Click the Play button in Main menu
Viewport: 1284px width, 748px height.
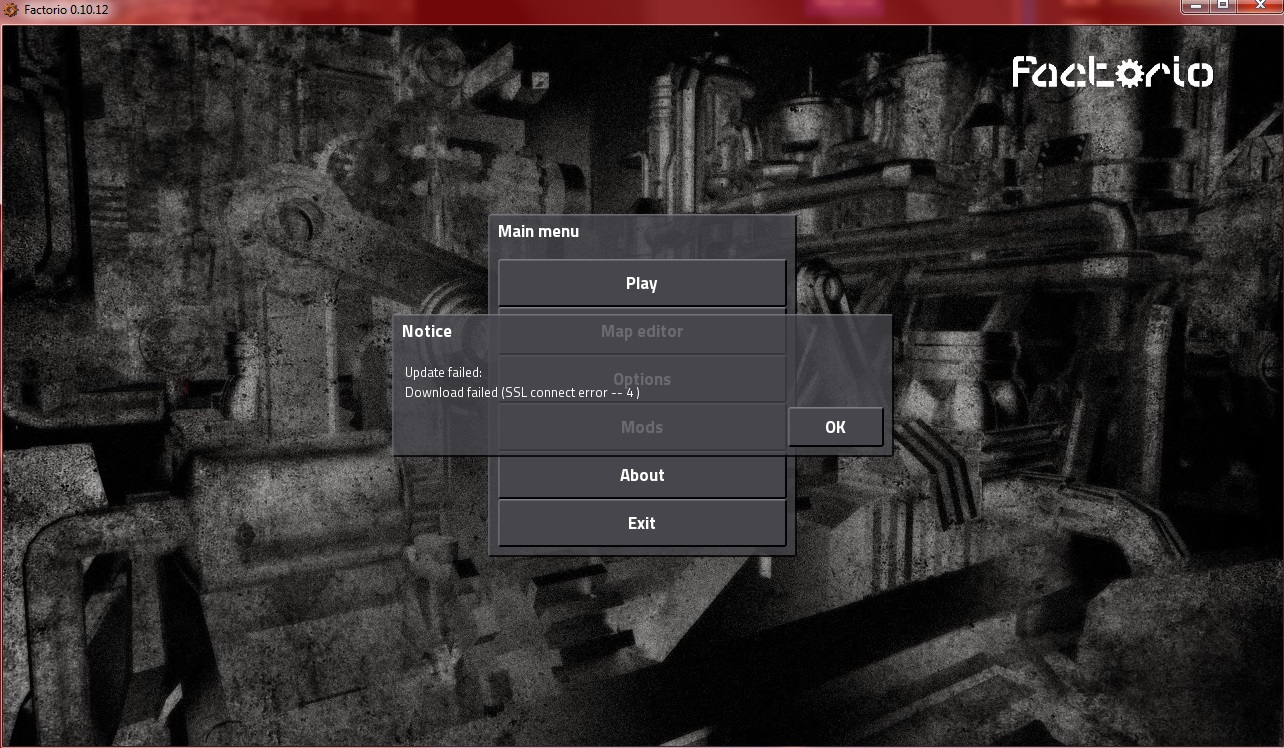pos(642,283)
